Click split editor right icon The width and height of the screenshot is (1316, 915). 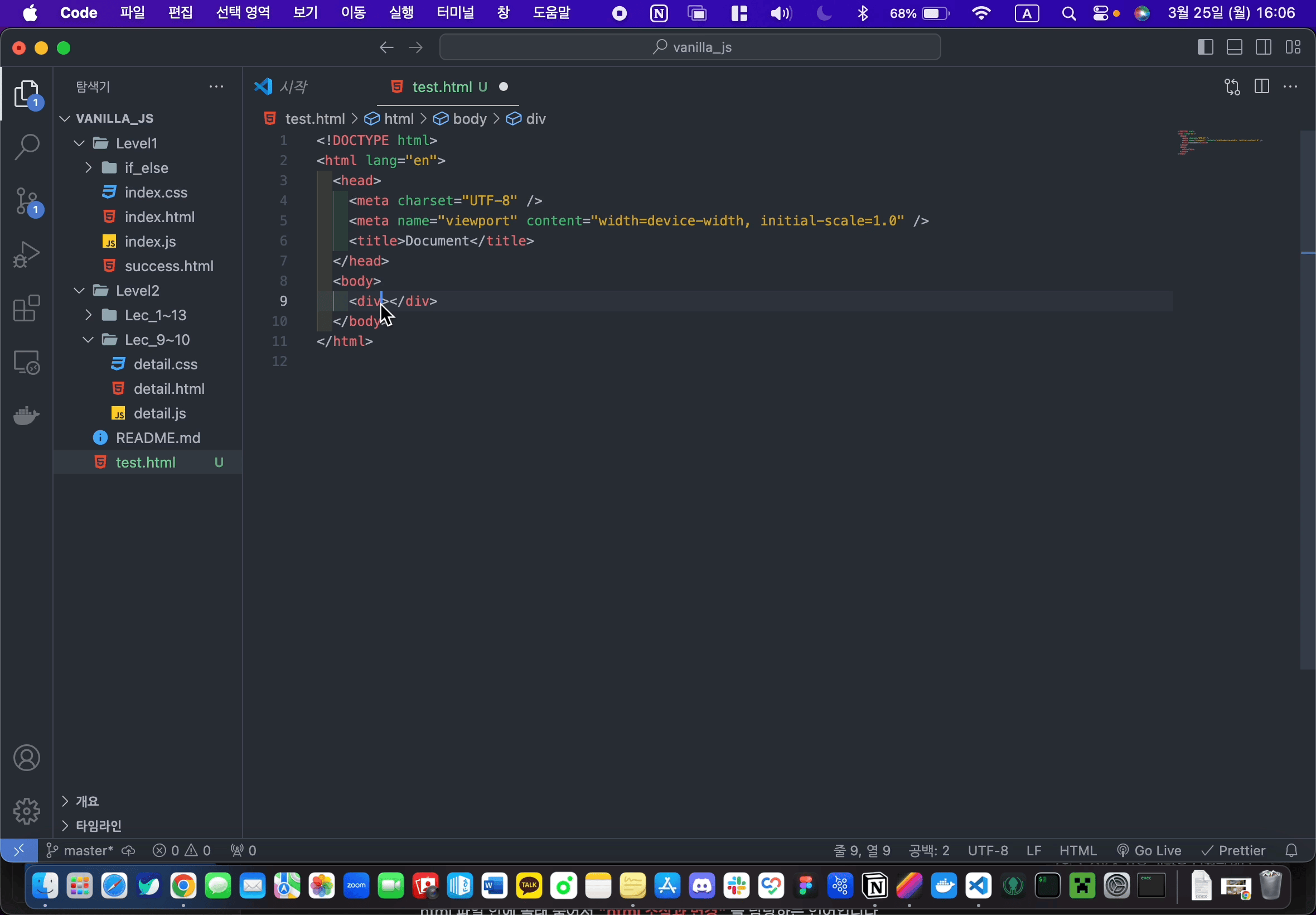(x=1261, y=86)
